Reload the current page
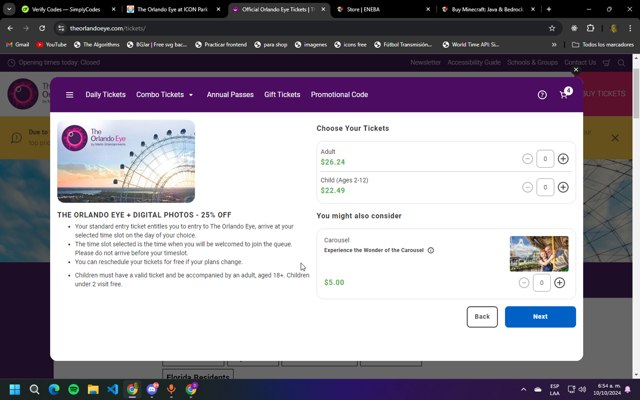Image resolution: width=640 pixels, height=400 pixels. [x=42, y=28]
